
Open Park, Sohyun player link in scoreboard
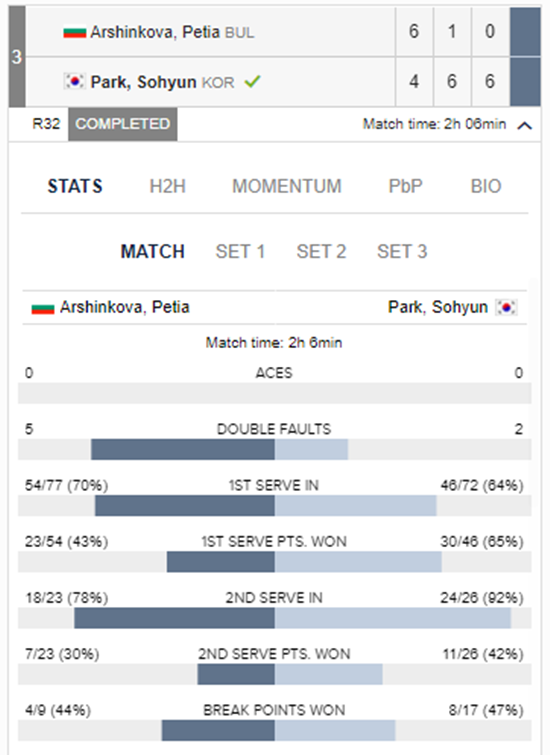(144, 82)
